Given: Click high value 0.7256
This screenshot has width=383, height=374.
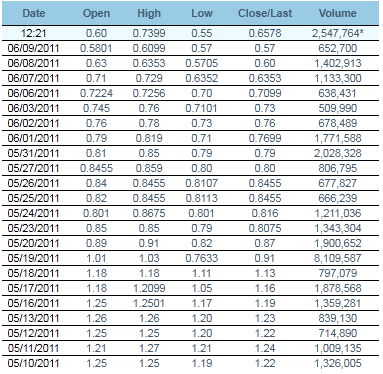Looking at the screenshot, I should [x=149, y=93].
